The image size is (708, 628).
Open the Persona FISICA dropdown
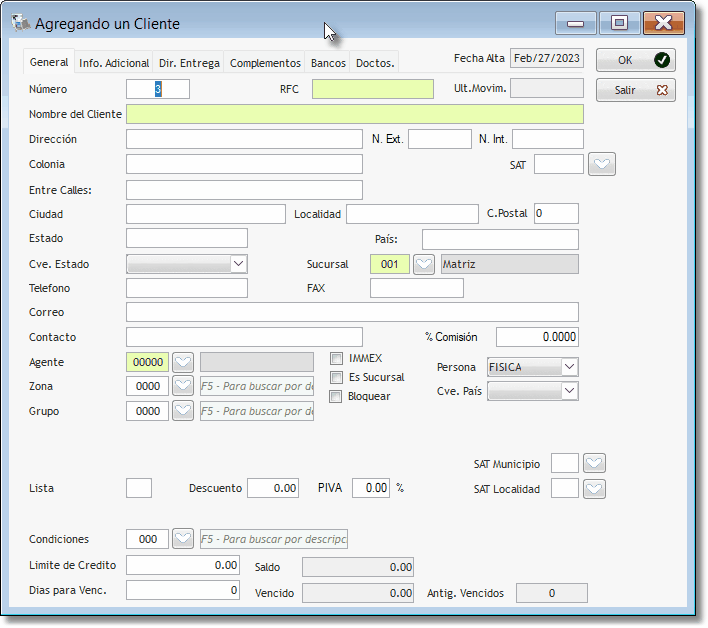point(569,367)
